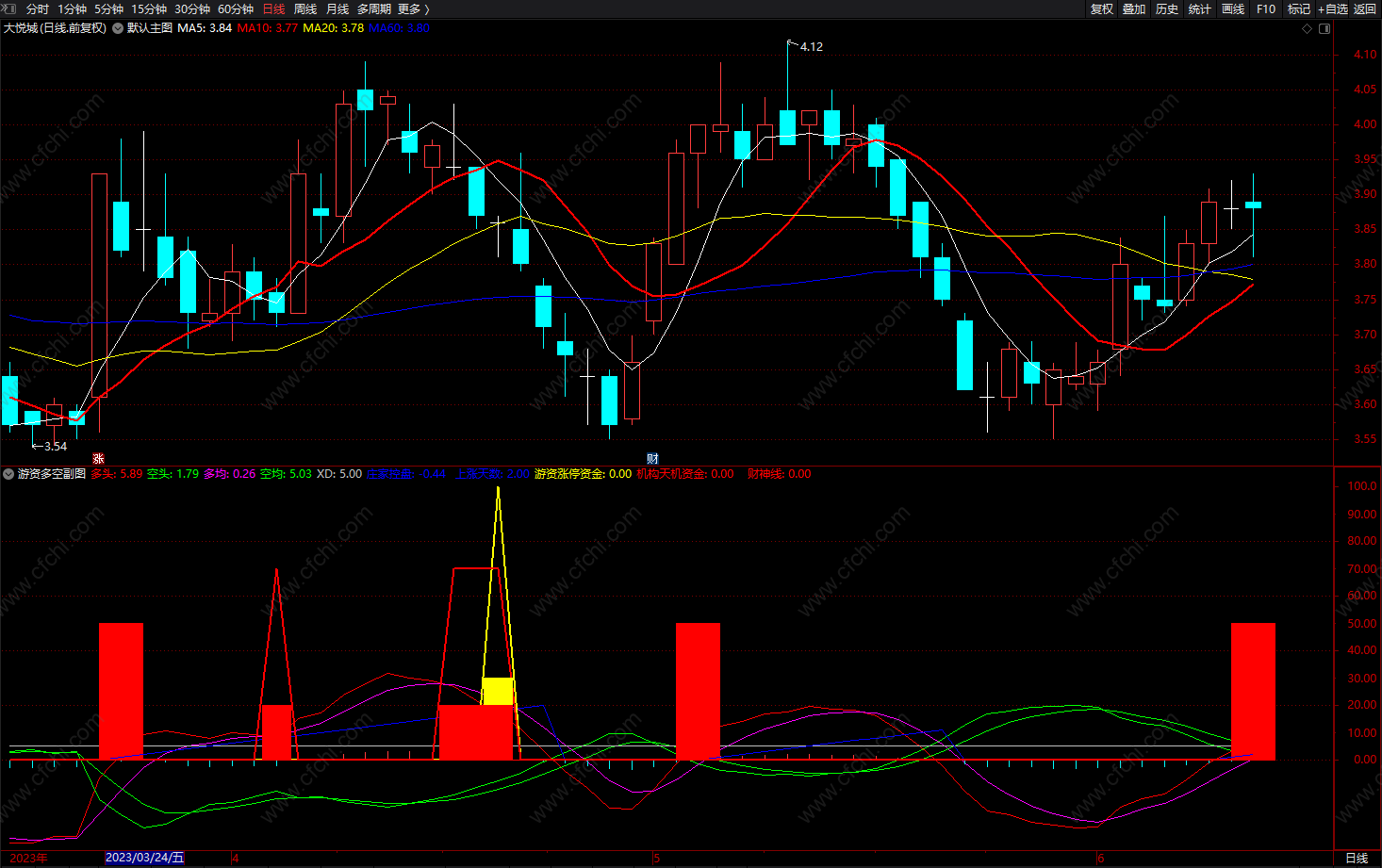Click the 2023/03/24/五 date marker
The image size is (1382, 868).
144,858
